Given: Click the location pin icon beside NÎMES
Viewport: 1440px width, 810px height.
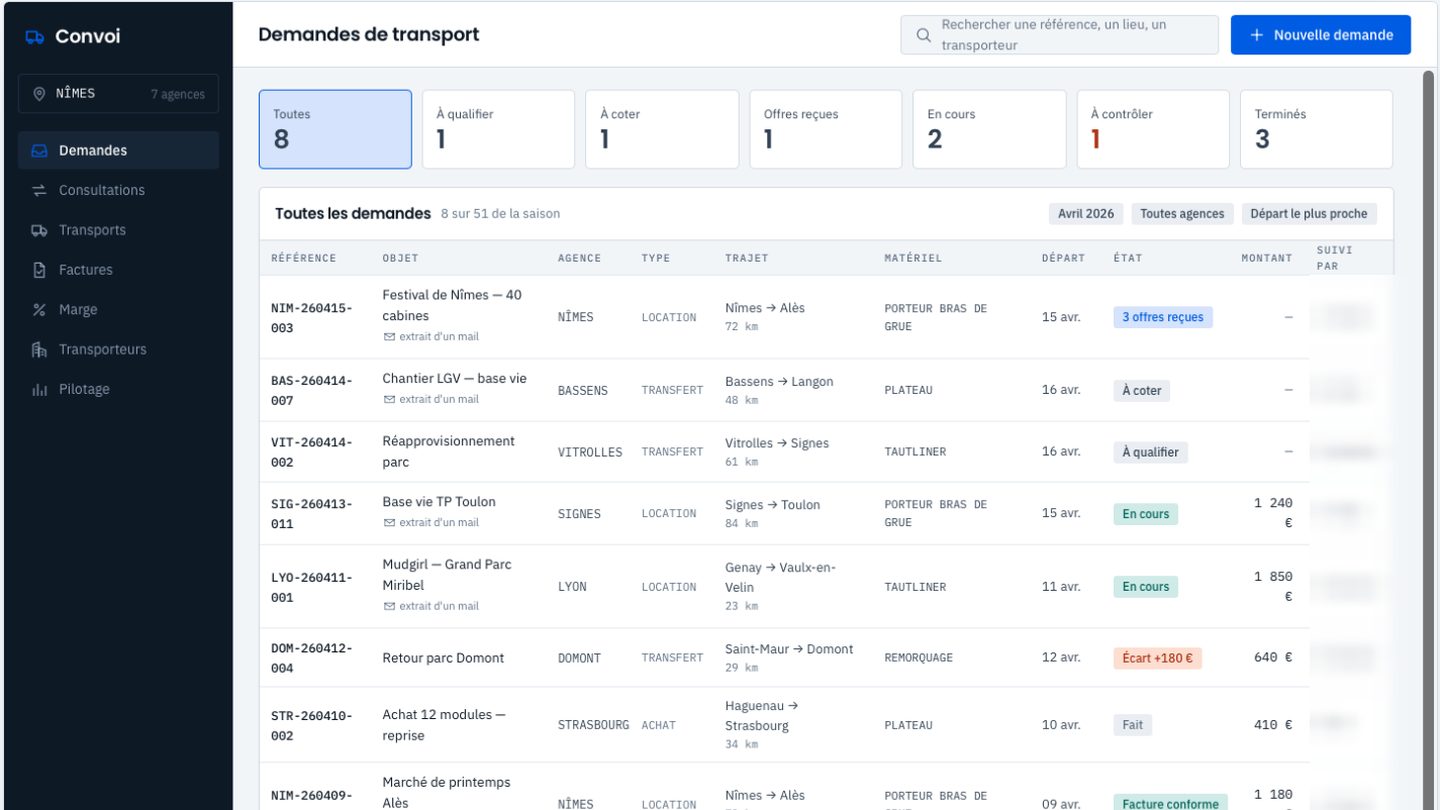Looking at the screenshot, I should click(40, 94).
